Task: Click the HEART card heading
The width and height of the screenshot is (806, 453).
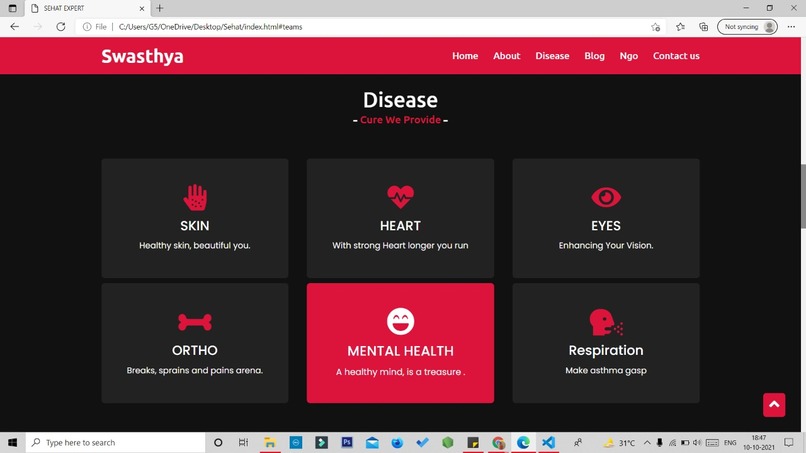Action: 400,226
